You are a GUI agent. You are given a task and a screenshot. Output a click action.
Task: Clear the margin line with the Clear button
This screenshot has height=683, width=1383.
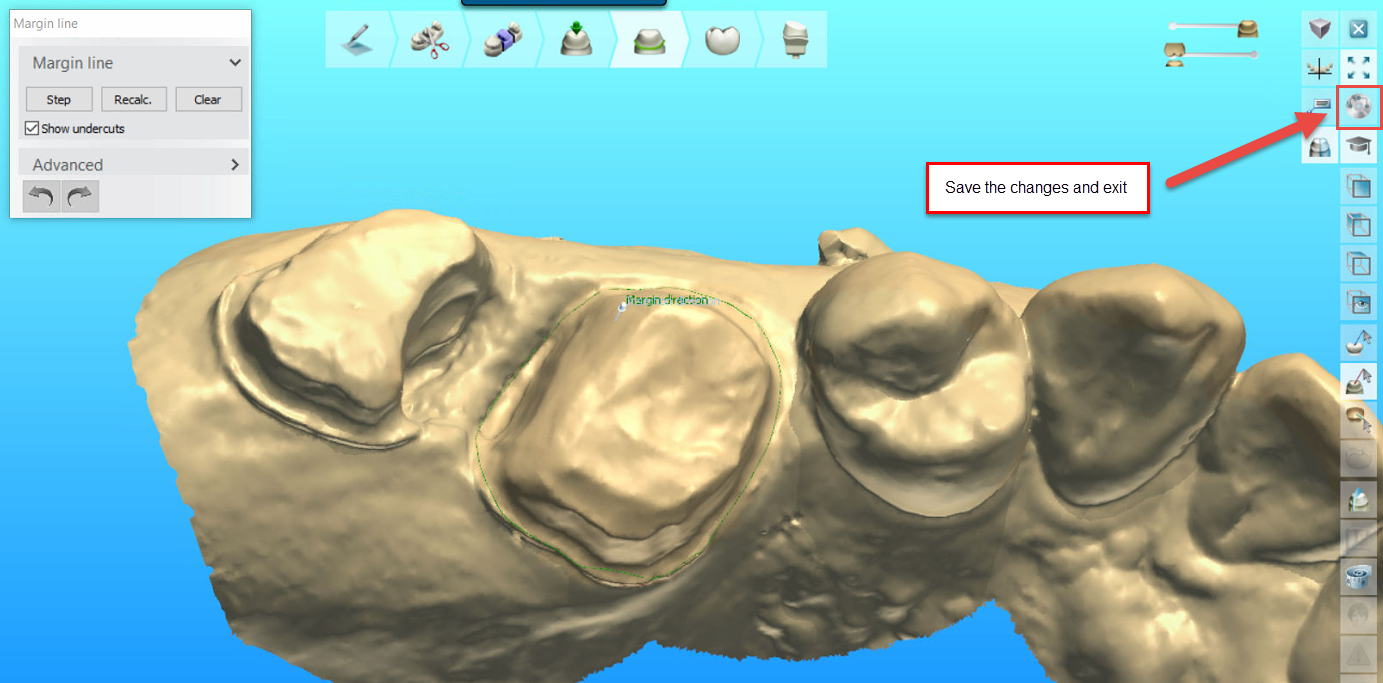208,99
